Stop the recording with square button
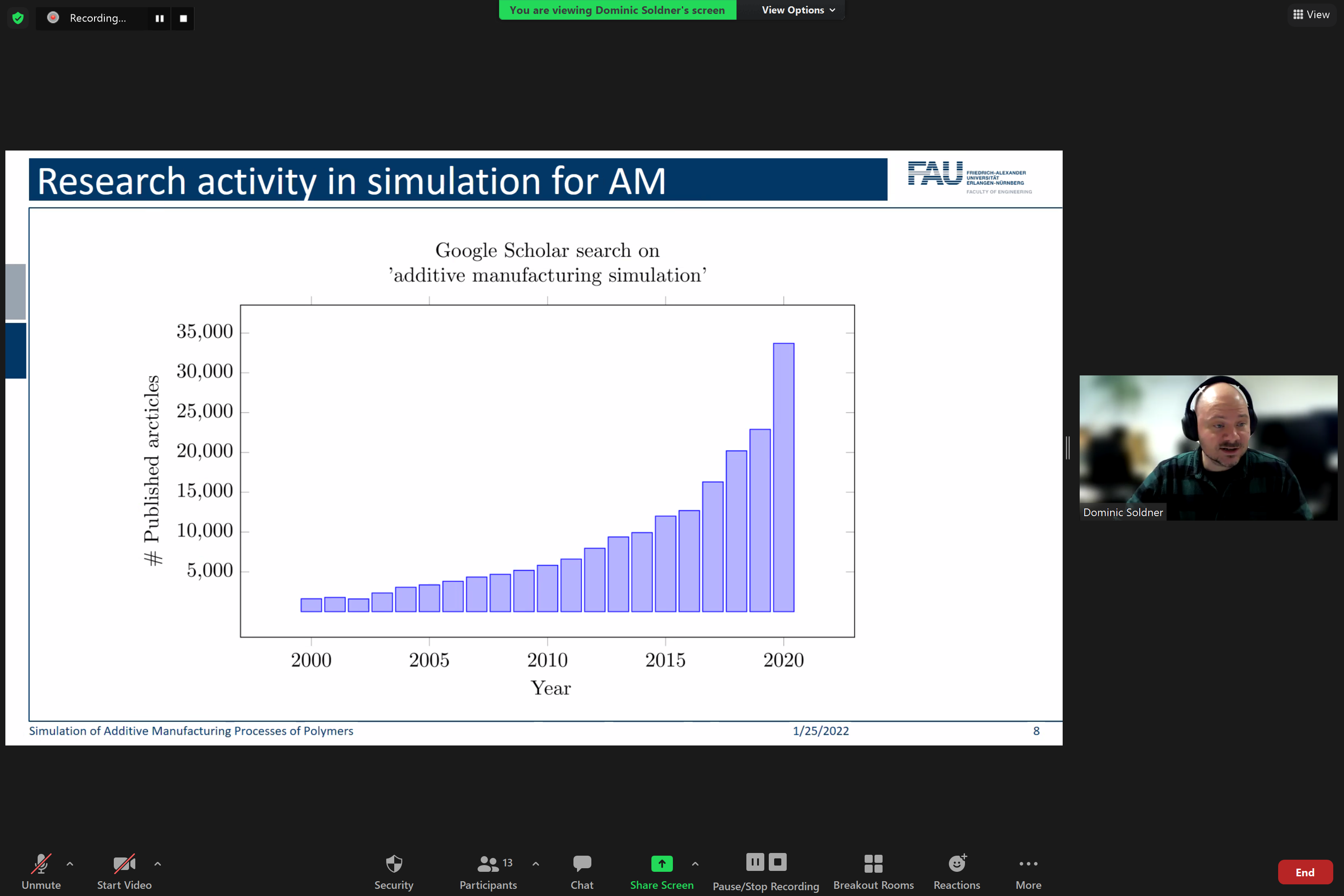This screenshot has height=896, width=1344. tap(183, 18)
